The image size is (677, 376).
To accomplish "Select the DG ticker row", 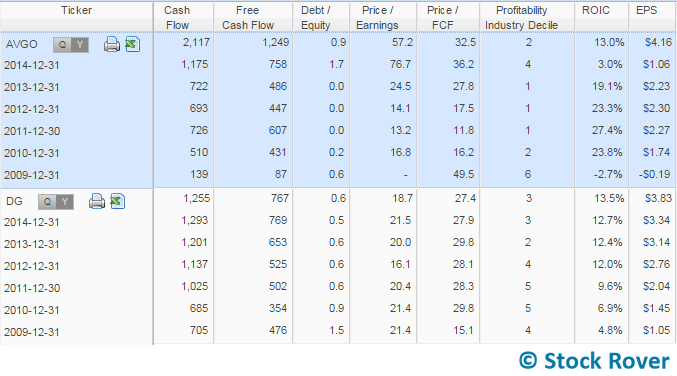I will (x=338, y=200).
